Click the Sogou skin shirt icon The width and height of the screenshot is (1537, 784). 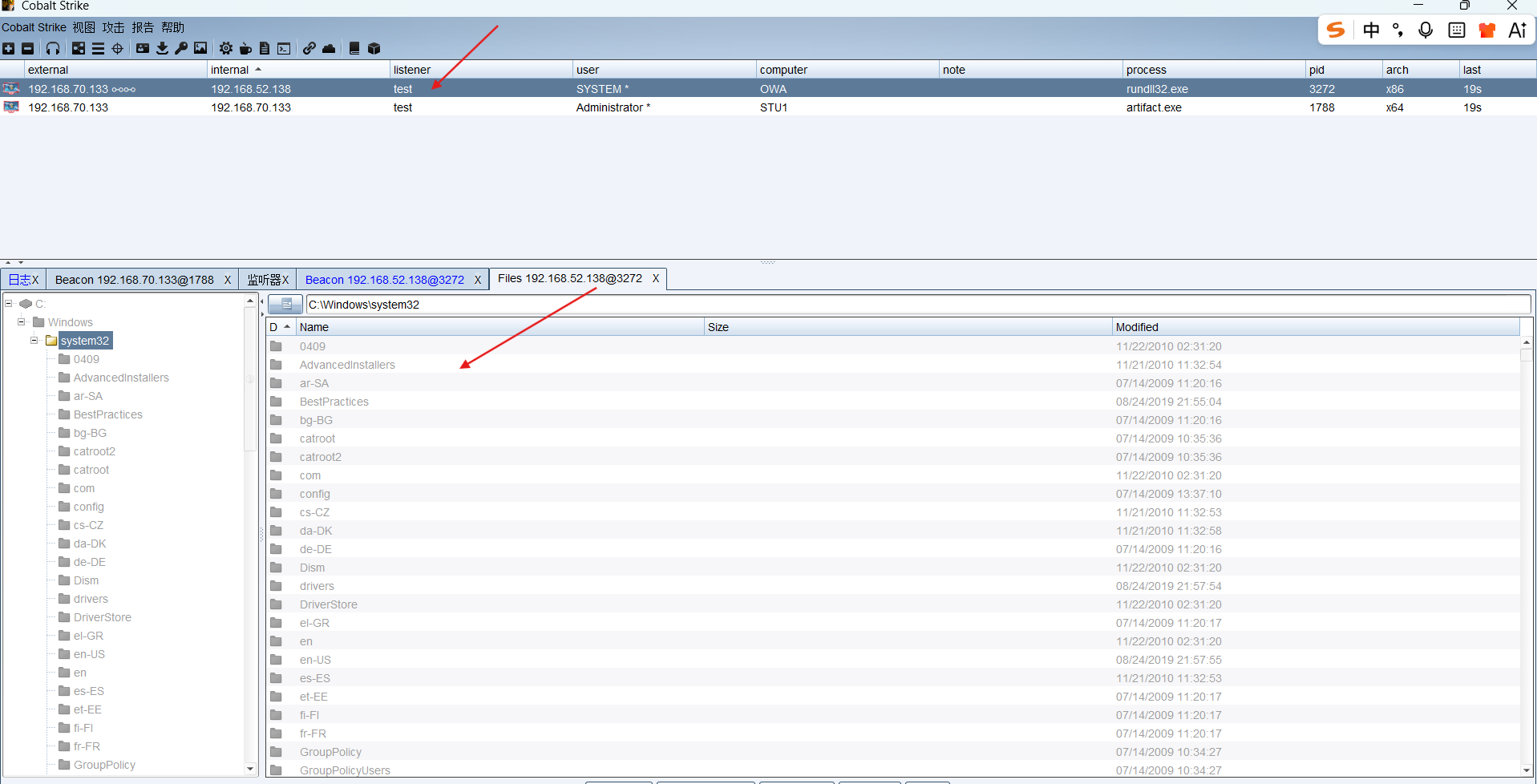click(x=1487, y=30)
